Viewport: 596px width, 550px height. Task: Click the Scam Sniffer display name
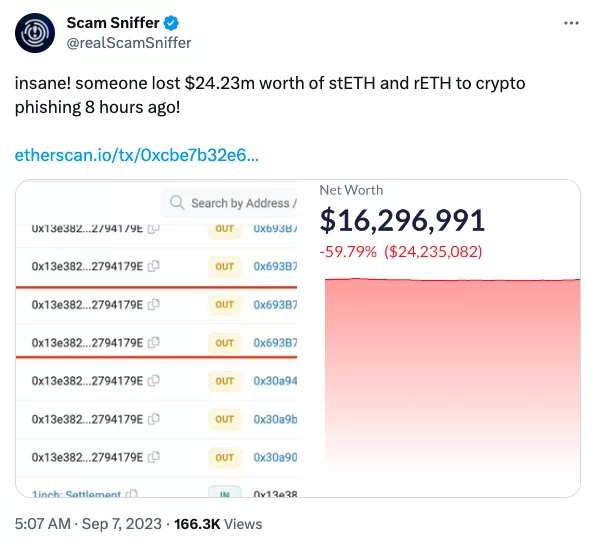tap(113, 23)
